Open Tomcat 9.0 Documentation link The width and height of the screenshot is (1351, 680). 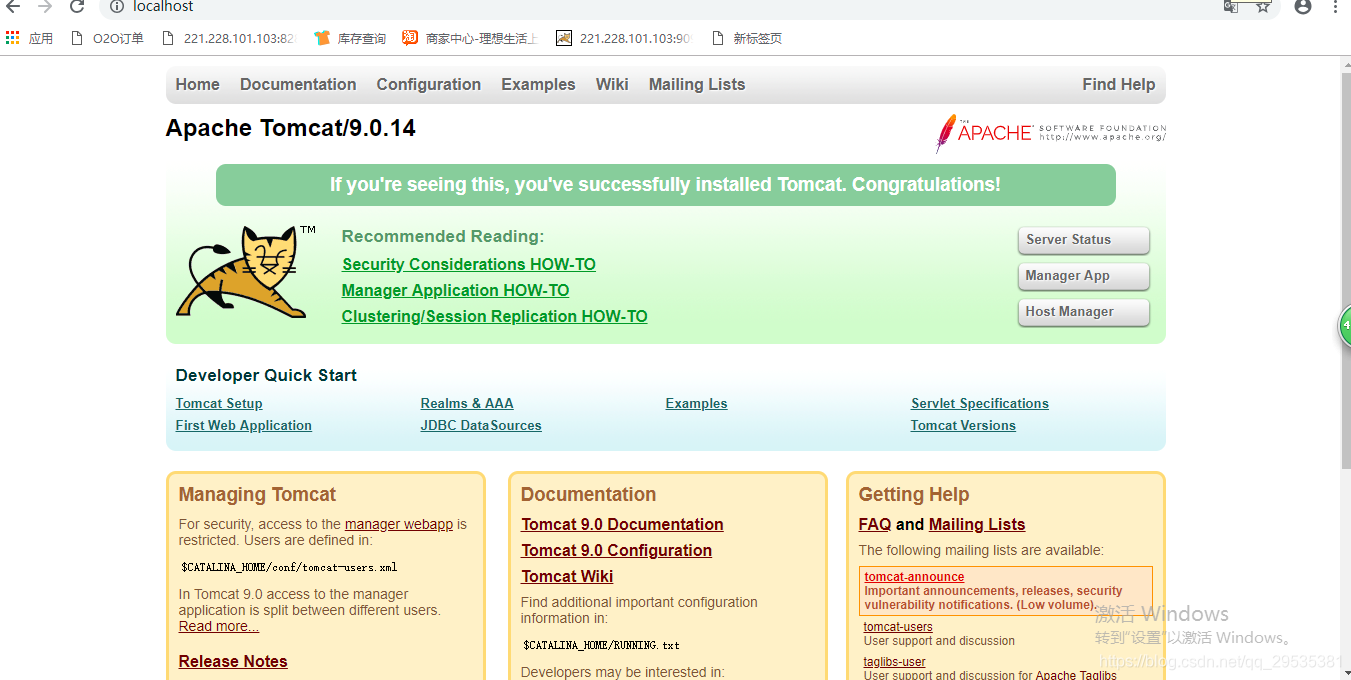coord(622,525)
